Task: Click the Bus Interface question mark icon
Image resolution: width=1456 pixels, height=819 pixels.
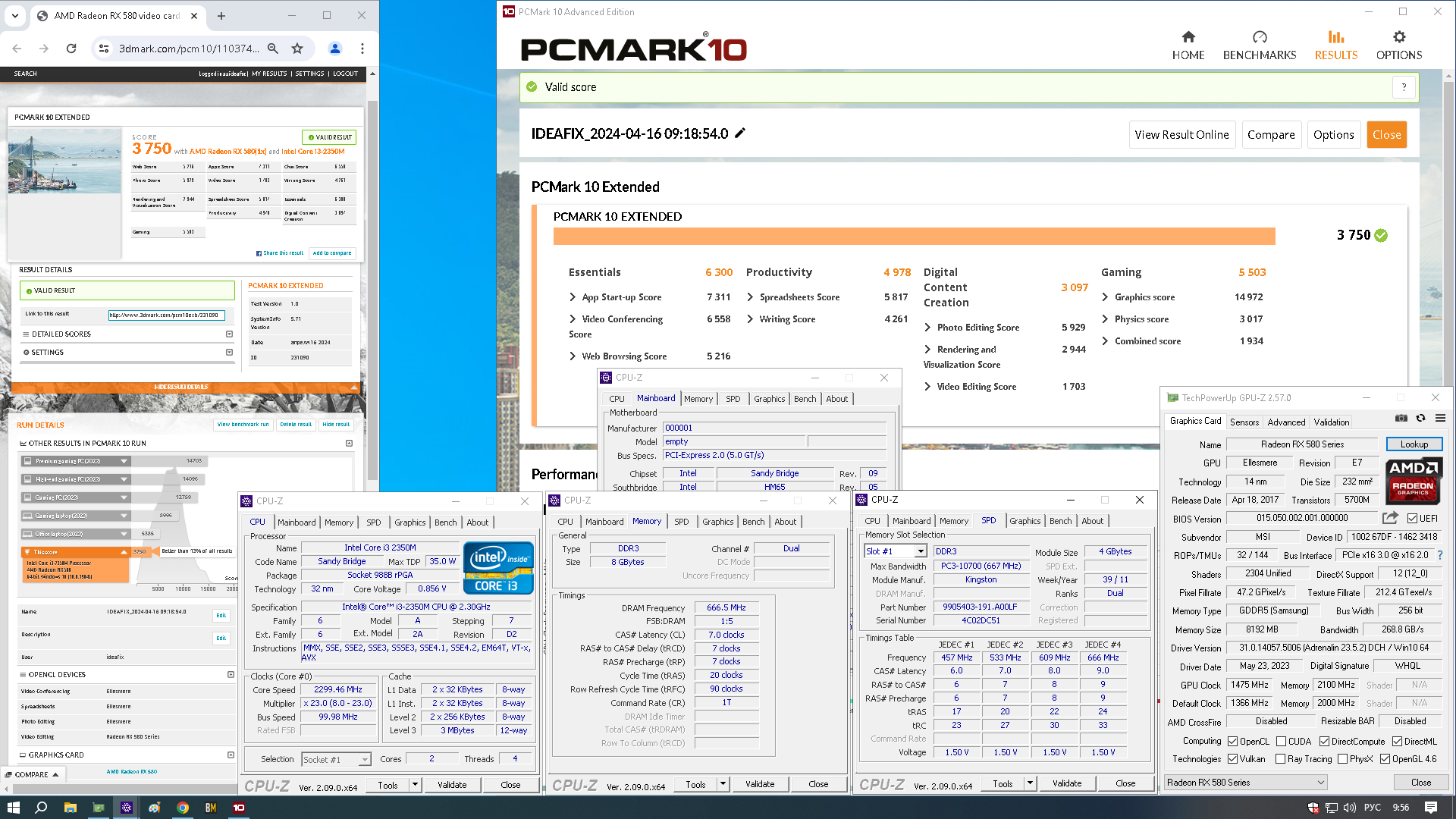Action: [x=1440, y=555]
